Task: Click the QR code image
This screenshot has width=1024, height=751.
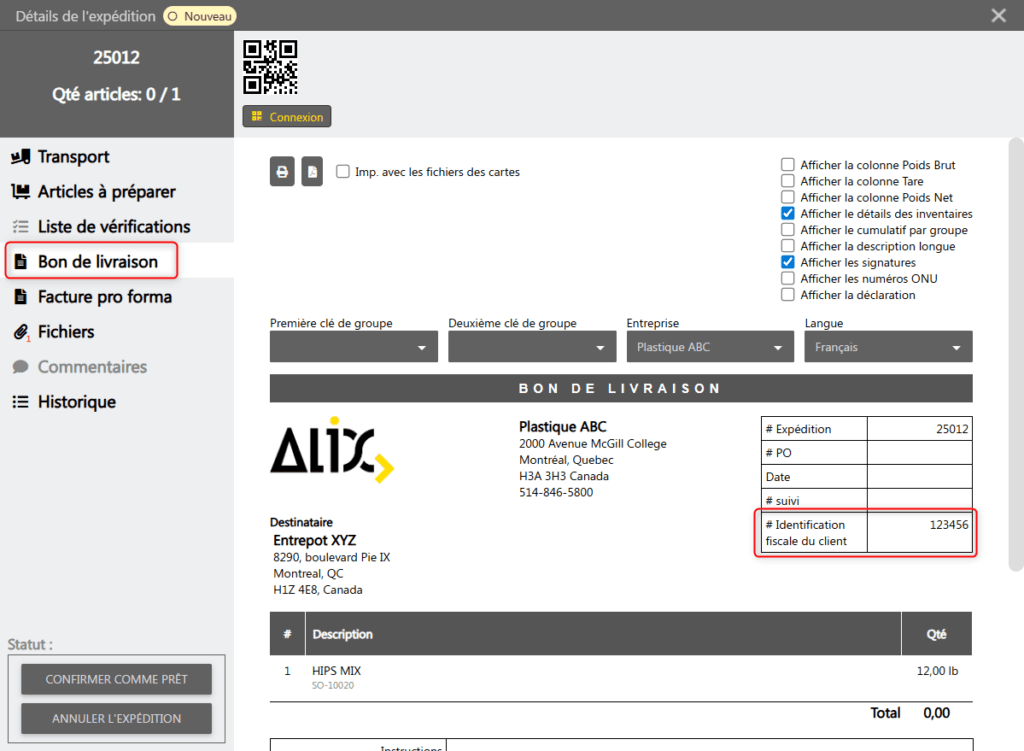Action: click(x=270, y=67)
